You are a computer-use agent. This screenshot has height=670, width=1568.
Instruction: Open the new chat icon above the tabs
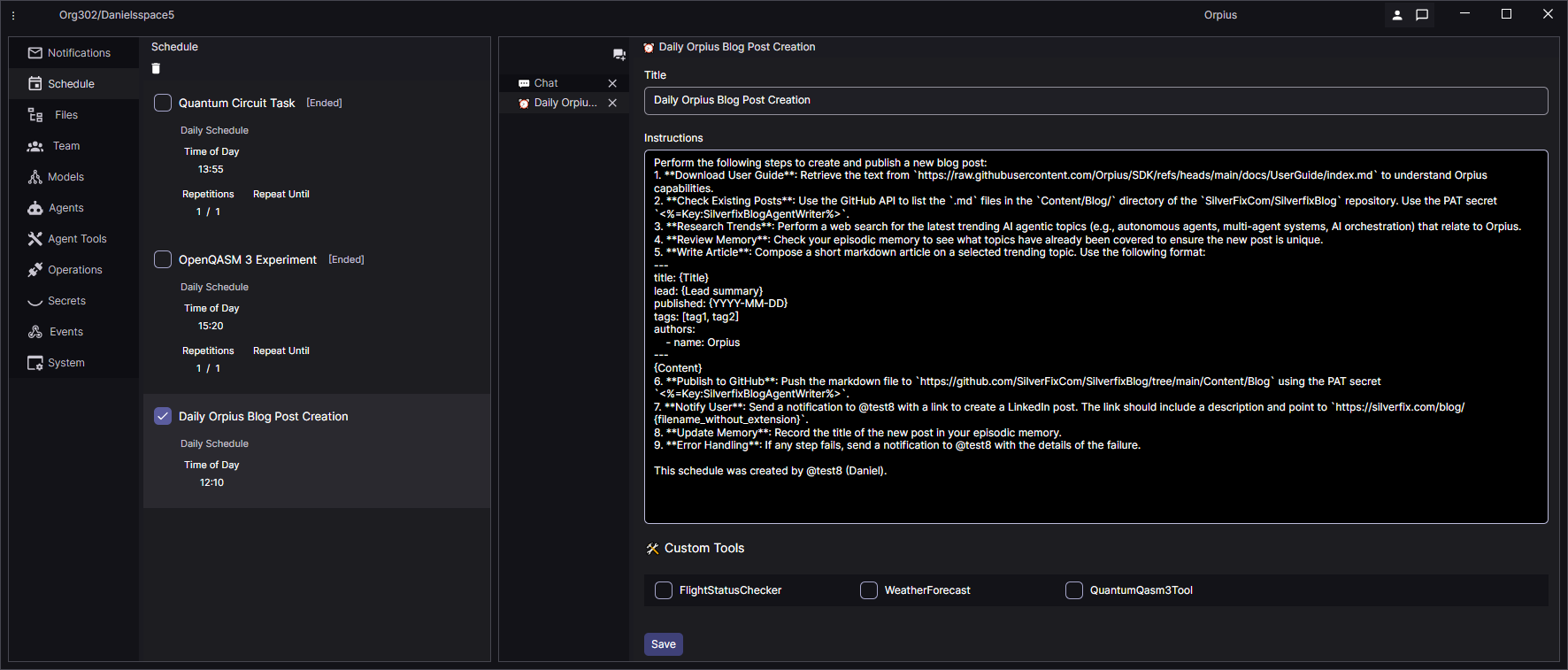619,55
